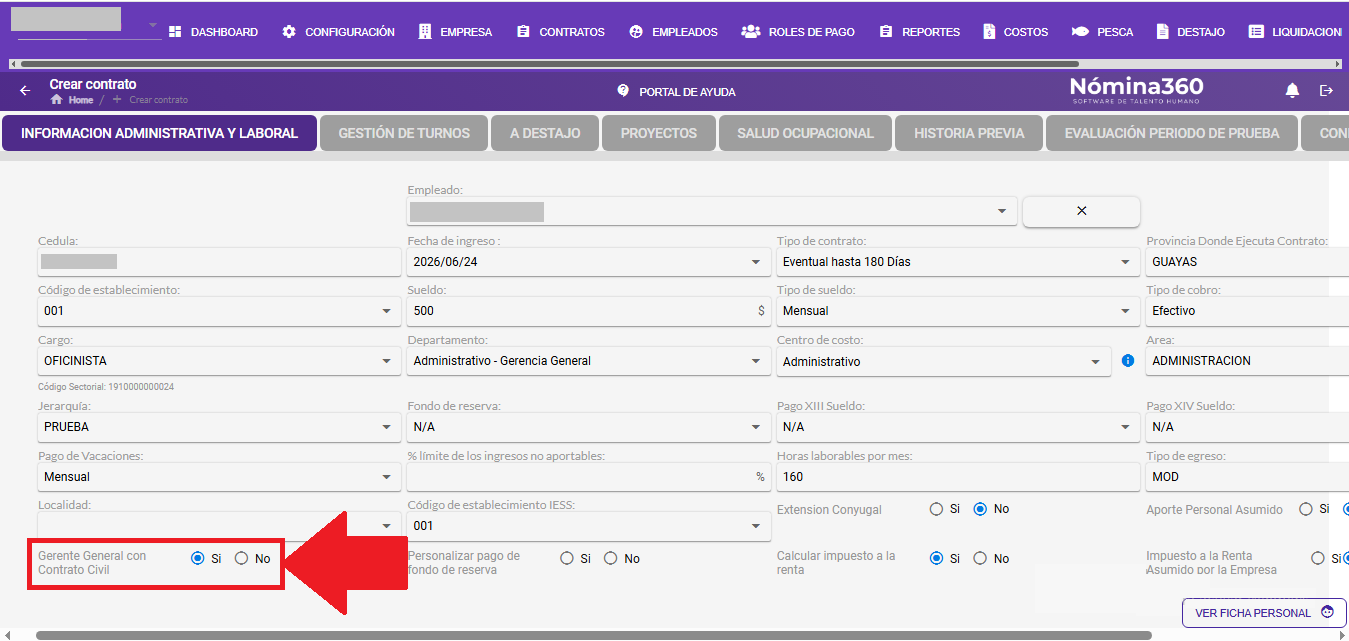Open the Fecha de ingreso dropdown
This screenshot has width=1349, height=641.
pos(589,262)
